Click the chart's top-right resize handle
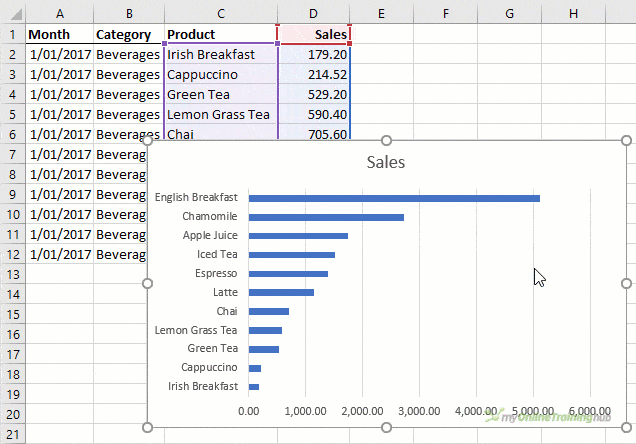Screen dimensions: 636x444 (626, 140)
